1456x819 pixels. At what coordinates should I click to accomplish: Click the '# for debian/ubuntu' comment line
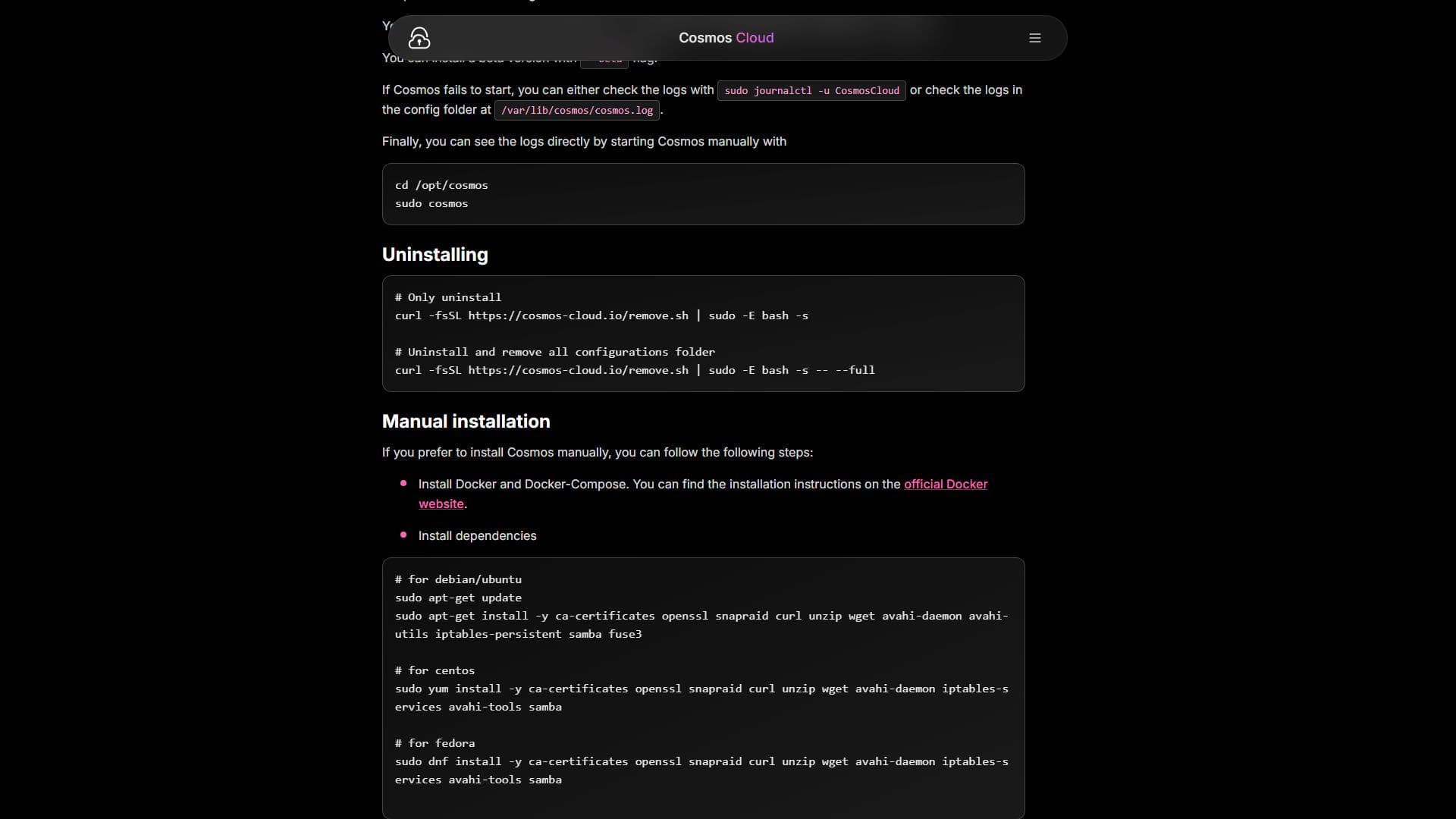(x=458, y=579)
